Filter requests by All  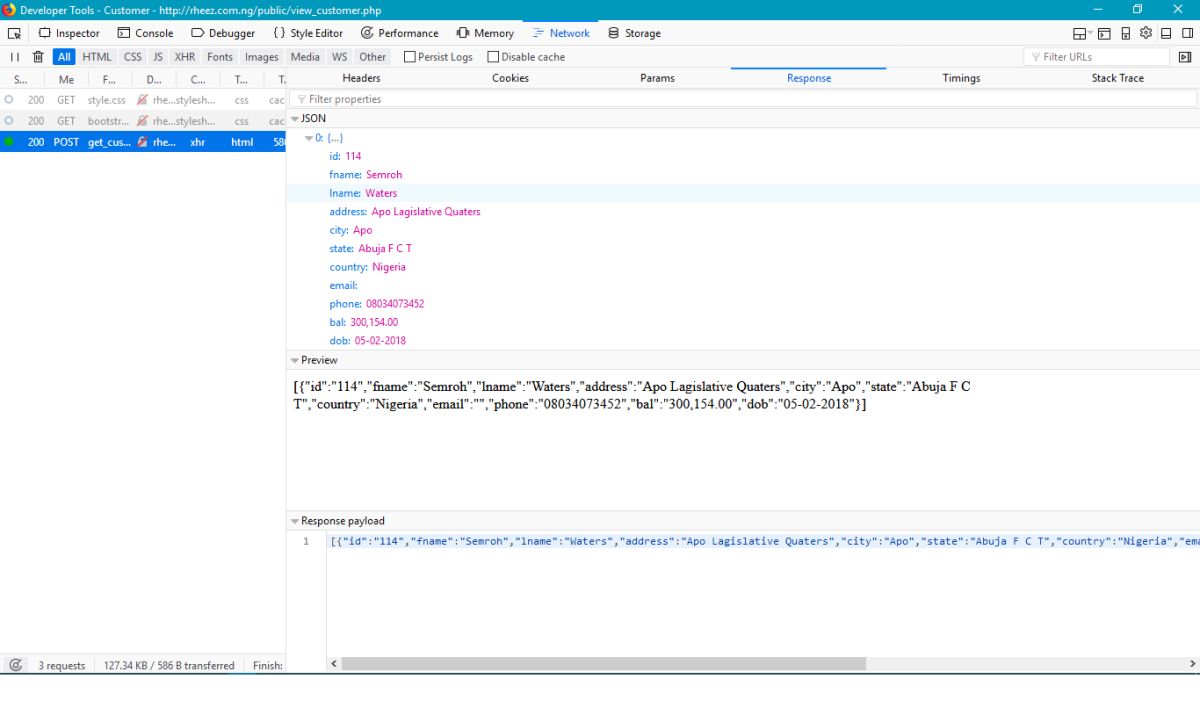pyautogui.click(x=64, y=57)
